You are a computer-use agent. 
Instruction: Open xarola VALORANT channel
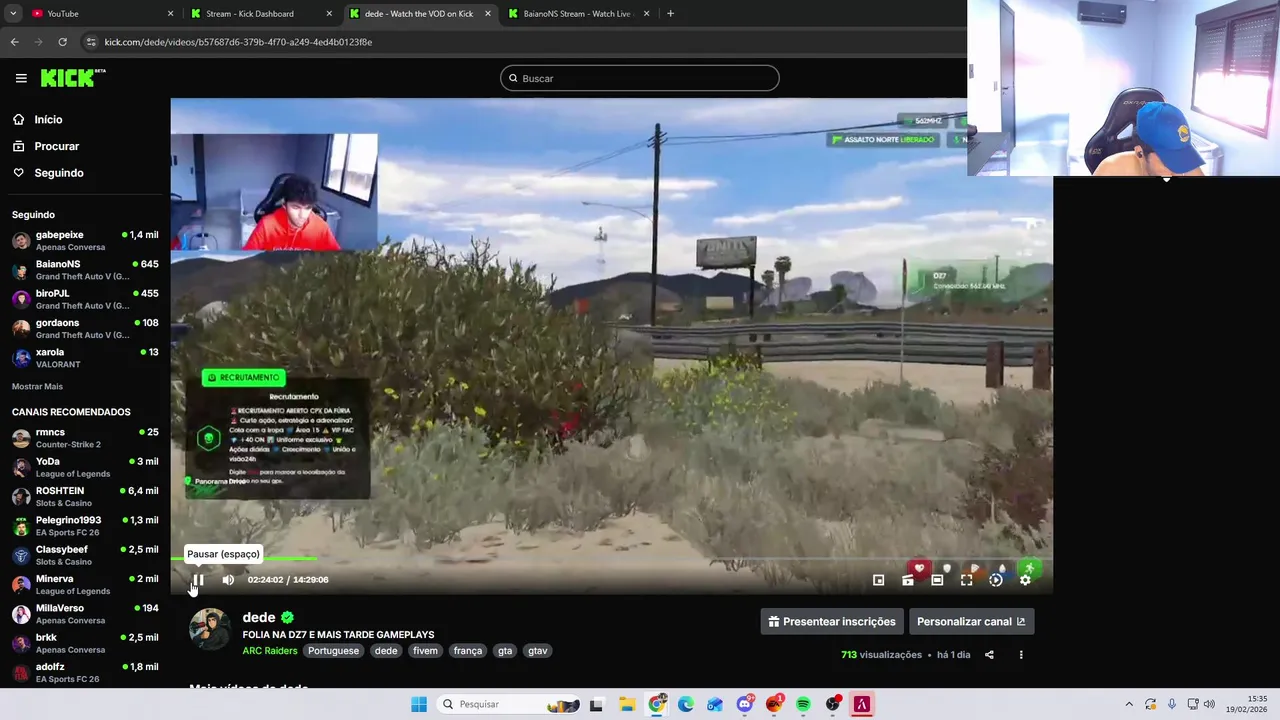[85, 358]
